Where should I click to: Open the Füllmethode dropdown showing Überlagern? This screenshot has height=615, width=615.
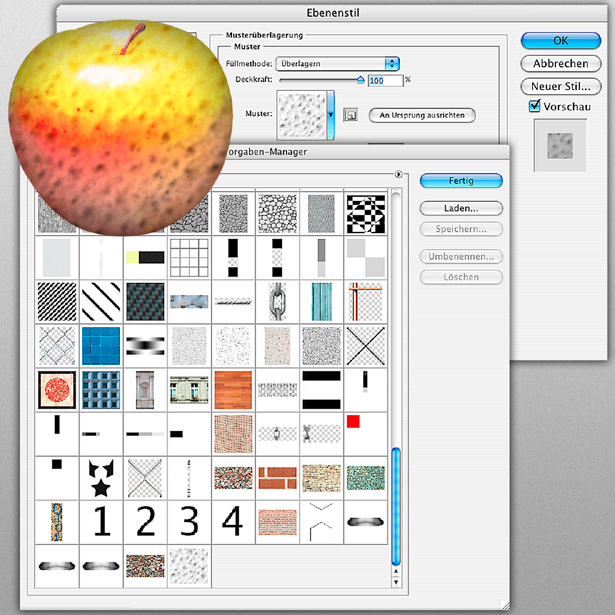pyautogui.click(x=337, y=64)
